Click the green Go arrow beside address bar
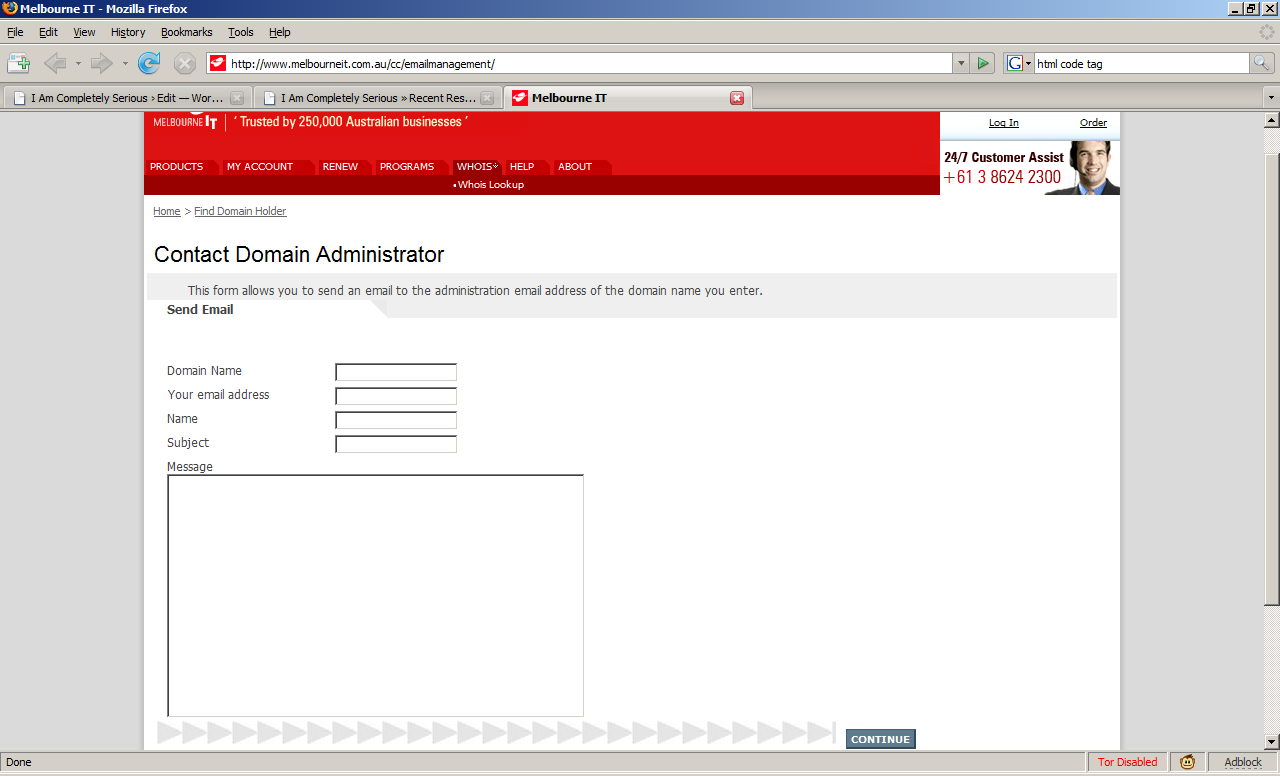Screen dimensions: 1280x776 point(983,63)
